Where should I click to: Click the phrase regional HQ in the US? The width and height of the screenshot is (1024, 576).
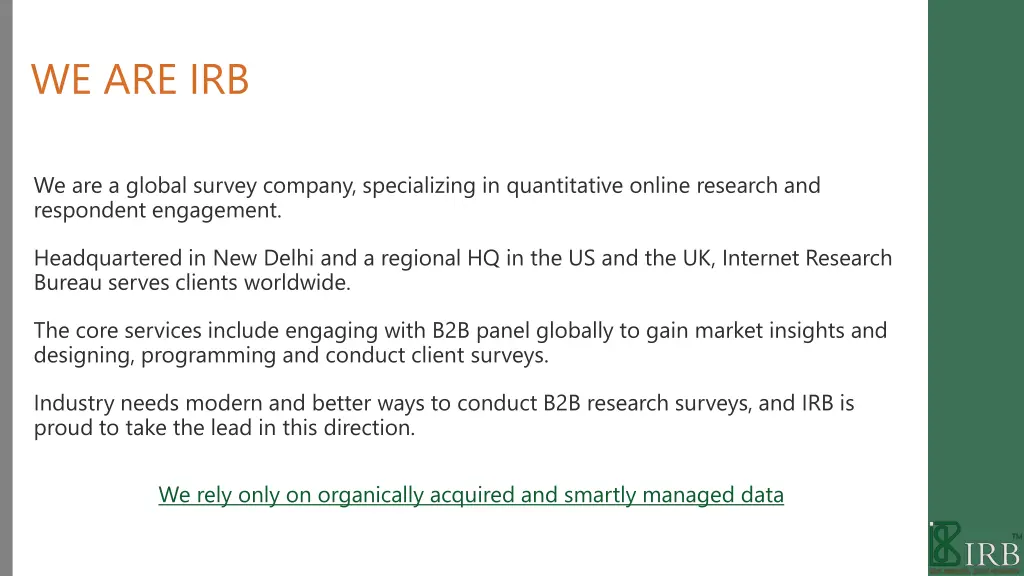tap(488, 258)
